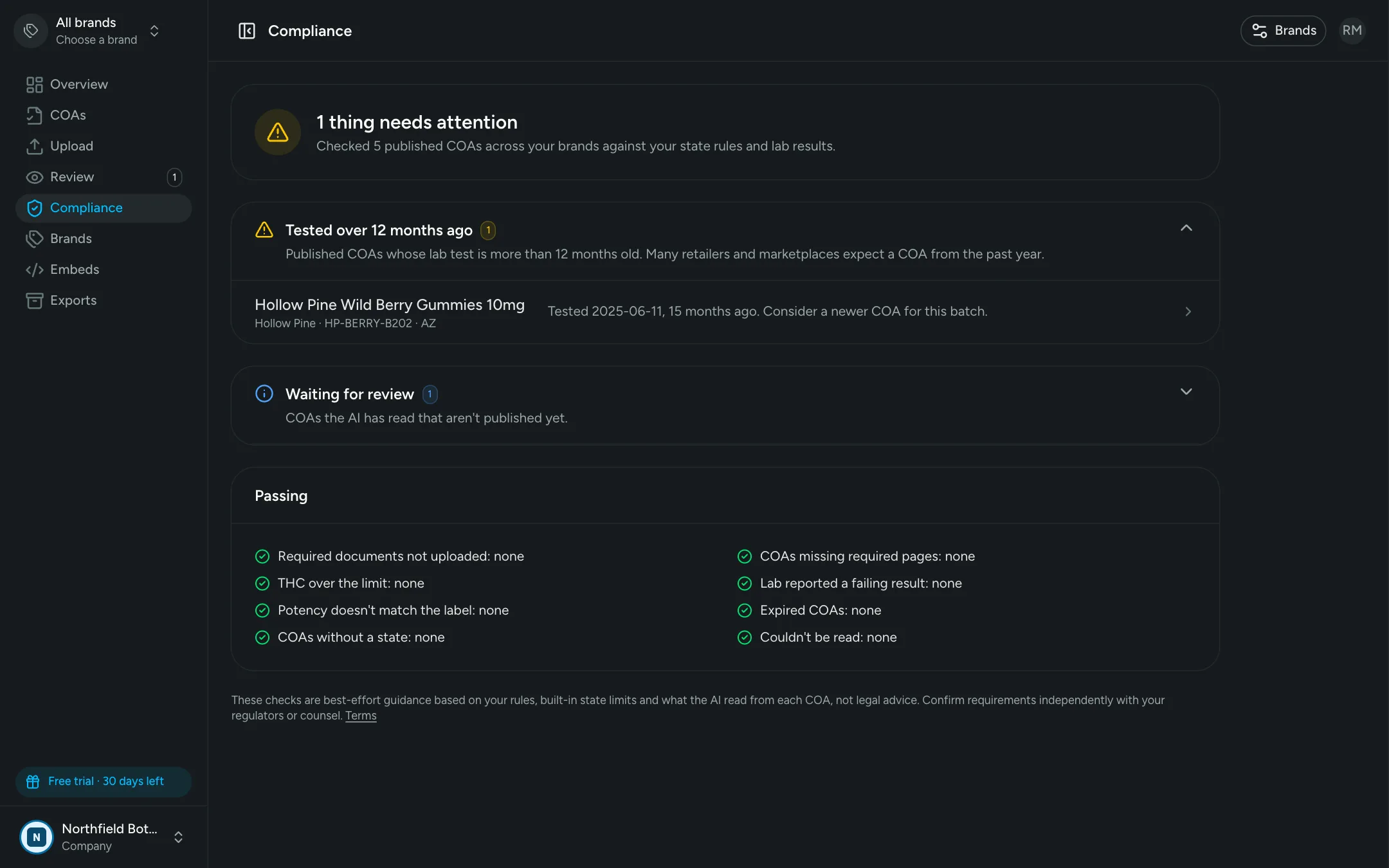Image resolution: width=1389 pixels, height=868 pixels.
Task: Click the Free trial 30 days left banner
Action: point(104,781)
